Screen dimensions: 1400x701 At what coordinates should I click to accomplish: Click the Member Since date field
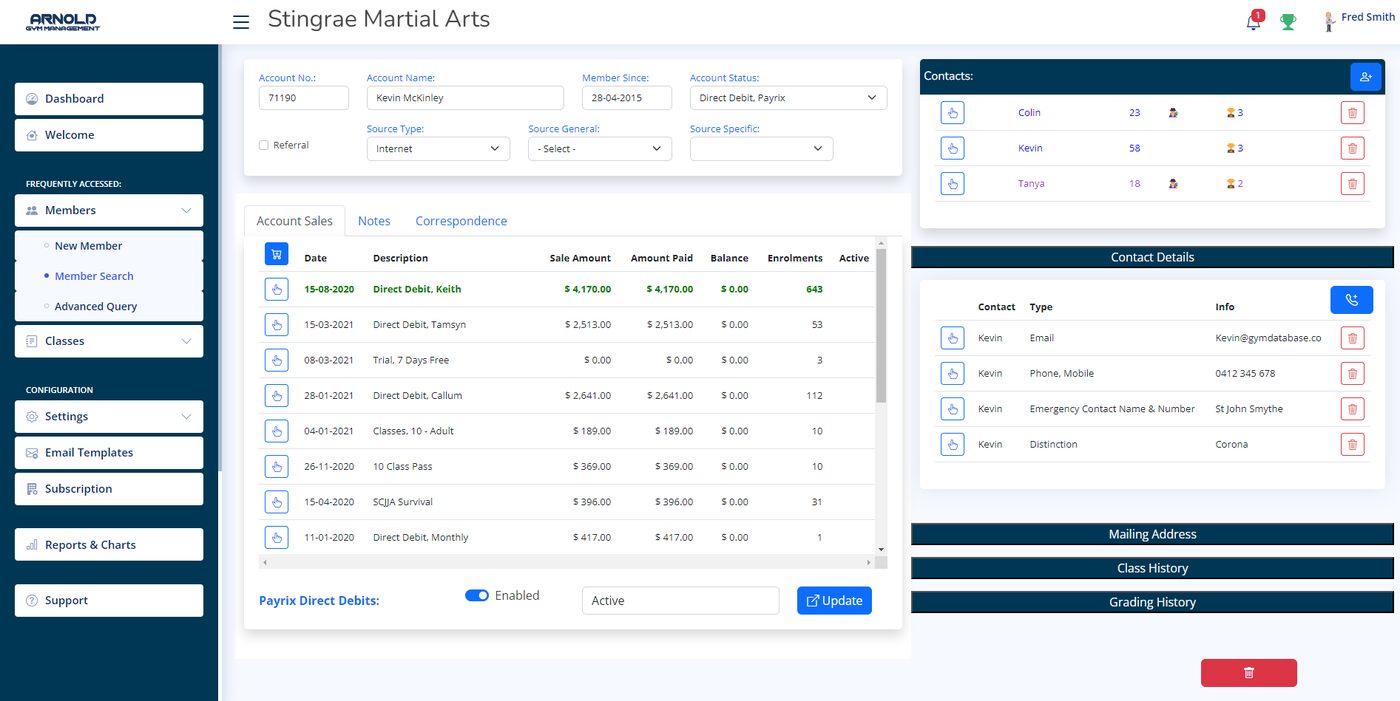point(626,98)
